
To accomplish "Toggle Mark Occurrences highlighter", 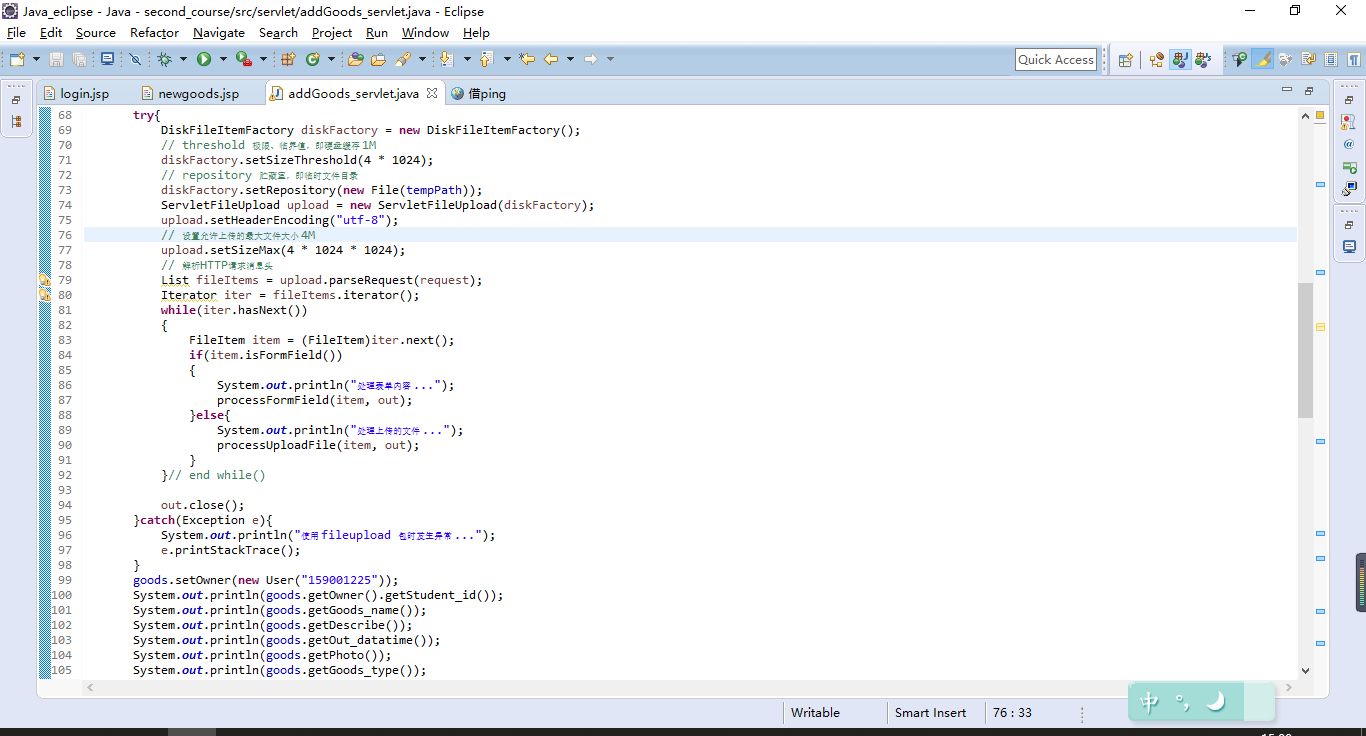I will (1263, 60).
